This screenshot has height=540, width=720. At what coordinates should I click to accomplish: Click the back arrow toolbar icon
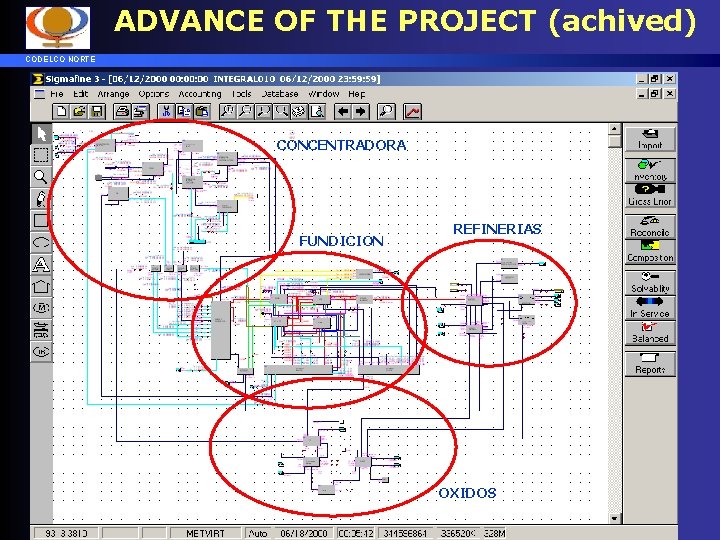point(343,112)
